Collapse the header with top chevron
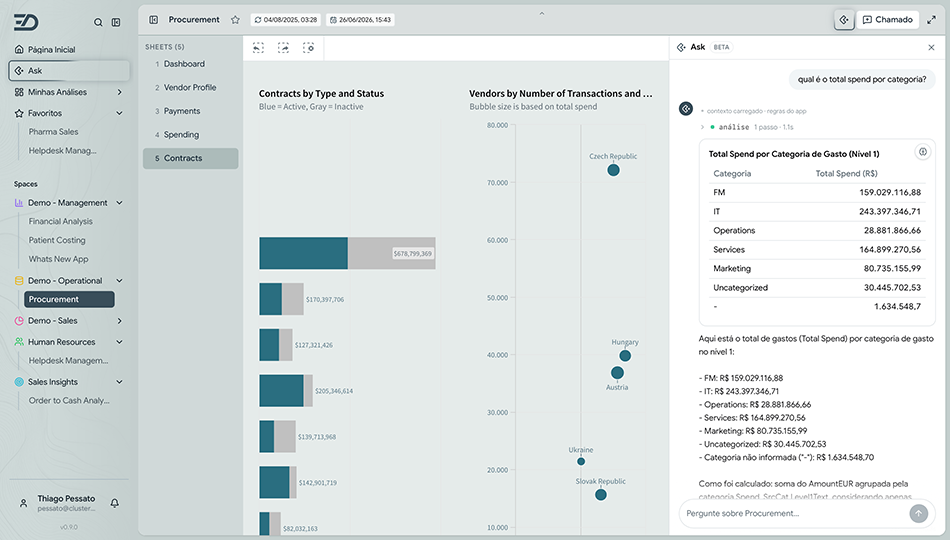Viewport: 950px width, 540px height. (x=542, y=13)
